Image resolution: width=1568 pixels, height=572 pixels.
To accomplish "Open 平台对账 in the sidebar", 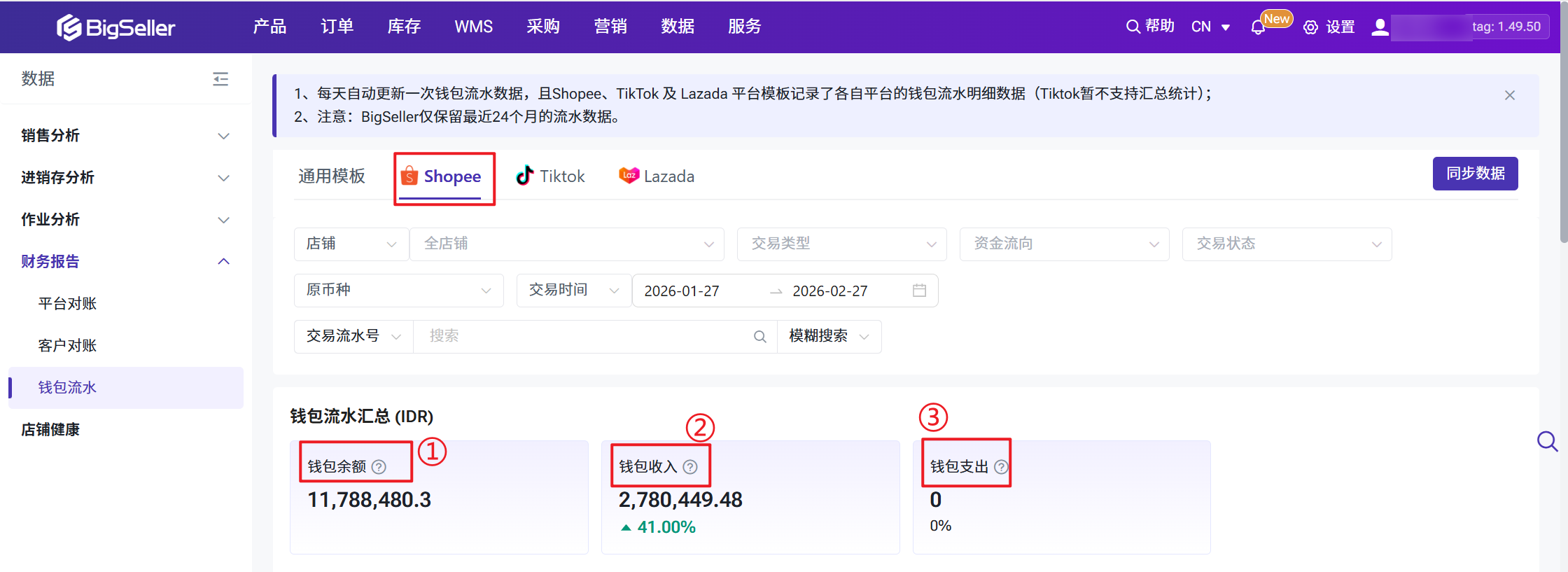I will (x=67, y=304).
